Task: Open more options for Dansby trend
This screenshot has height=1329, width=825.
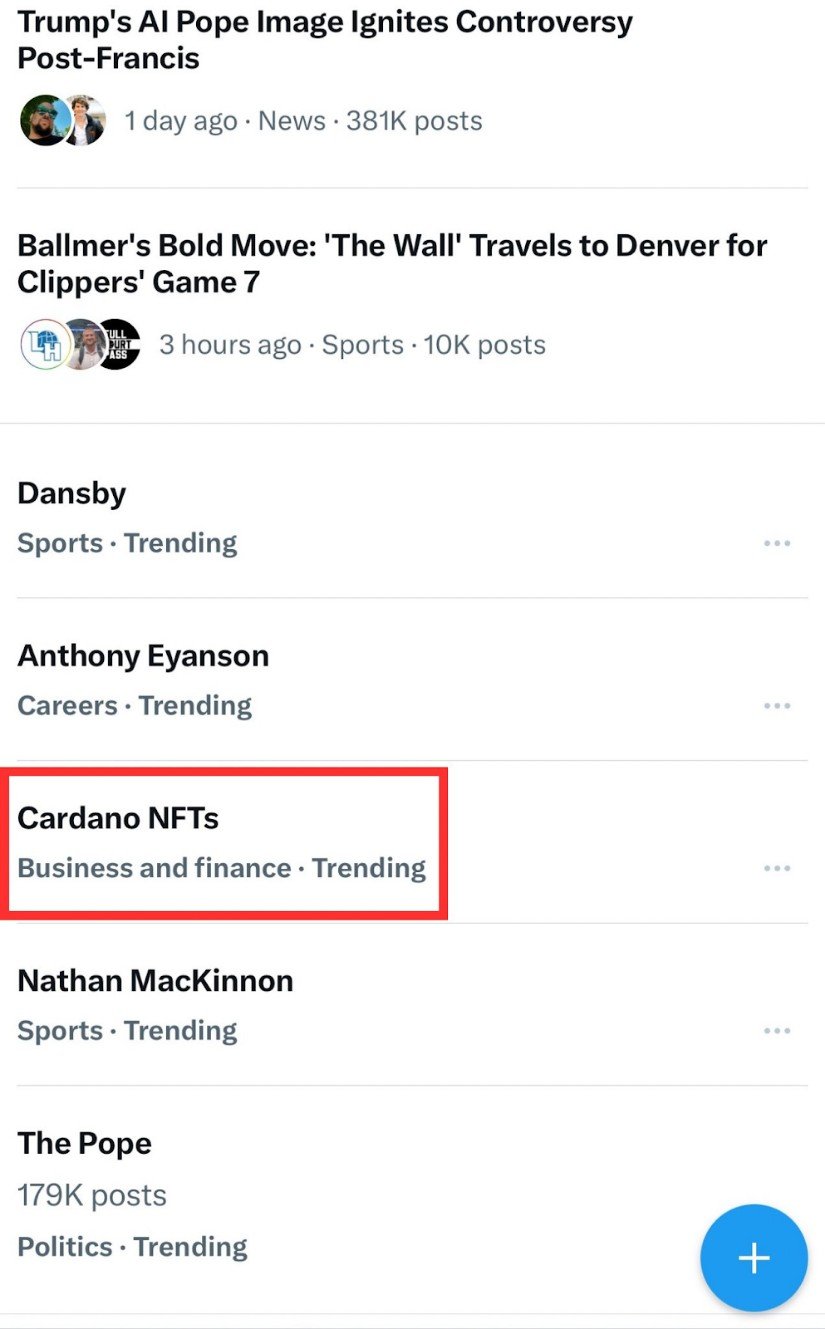Action: pyautogui.click(x=777, y=543)
